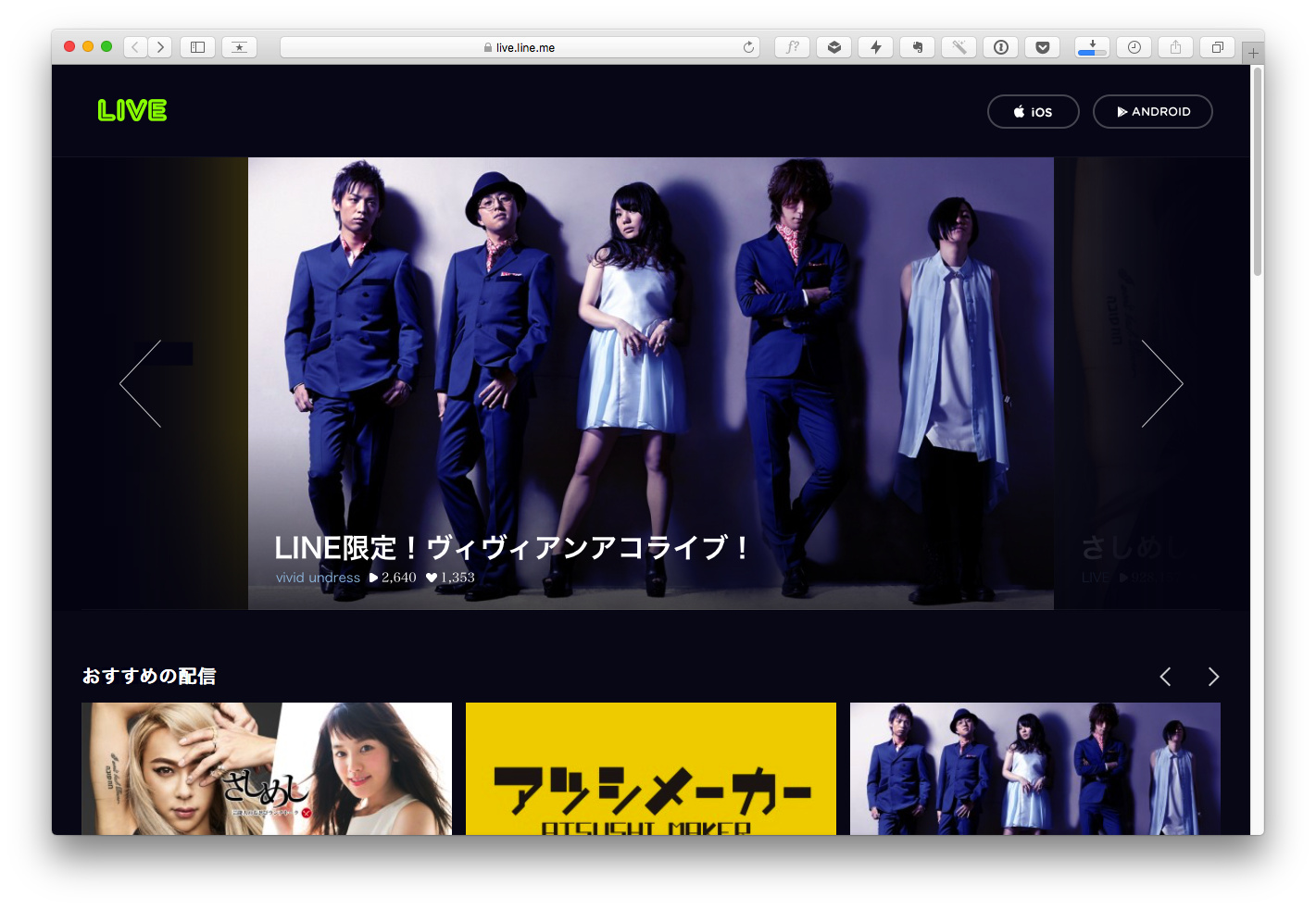
Task: Open the band photo recommended broadcast thumbnail
Action: pyautogui.click(x=1034, y=768)
